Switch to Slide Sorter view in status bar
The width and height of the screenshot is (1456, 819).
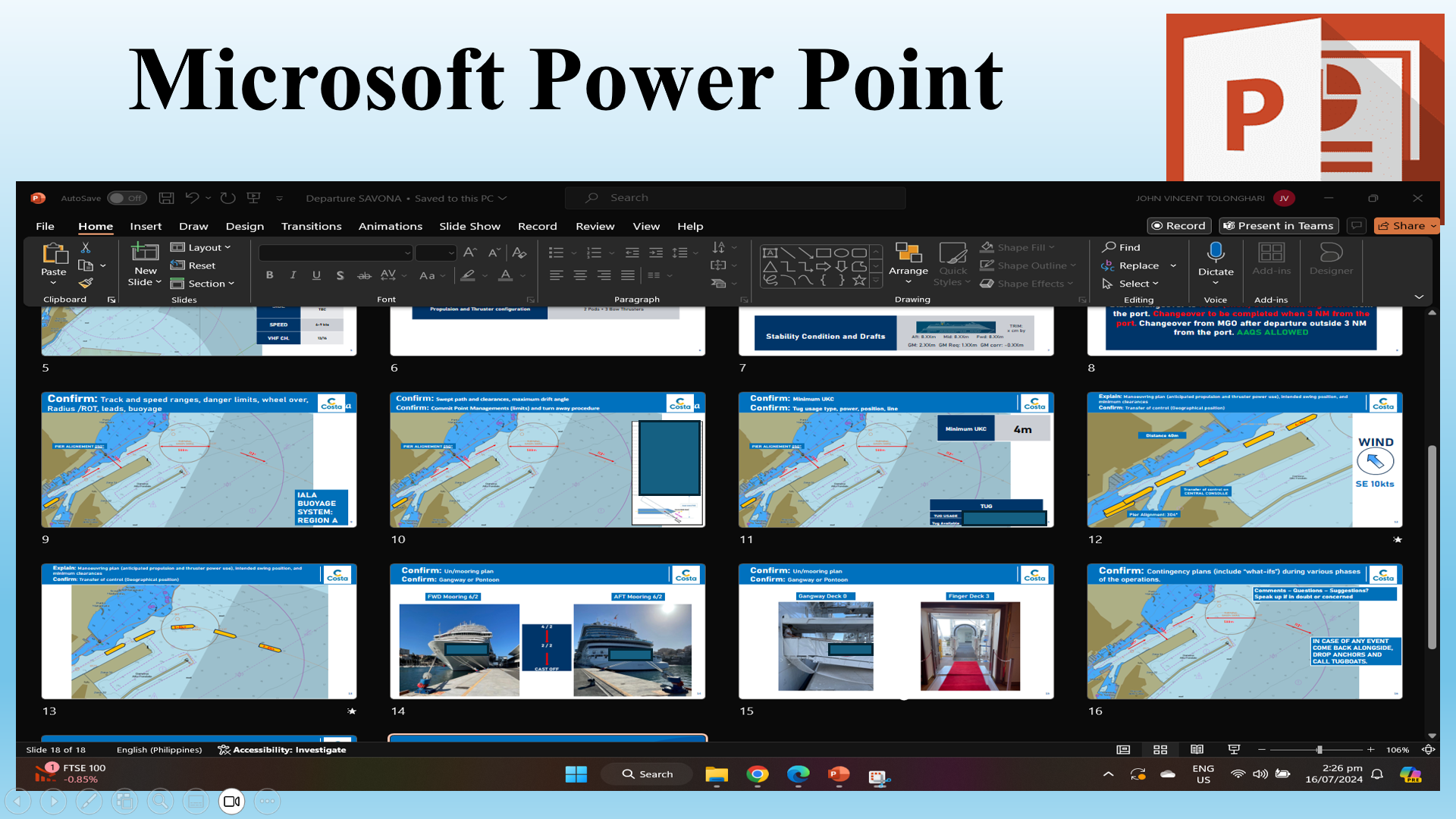tap(1160, 749)
